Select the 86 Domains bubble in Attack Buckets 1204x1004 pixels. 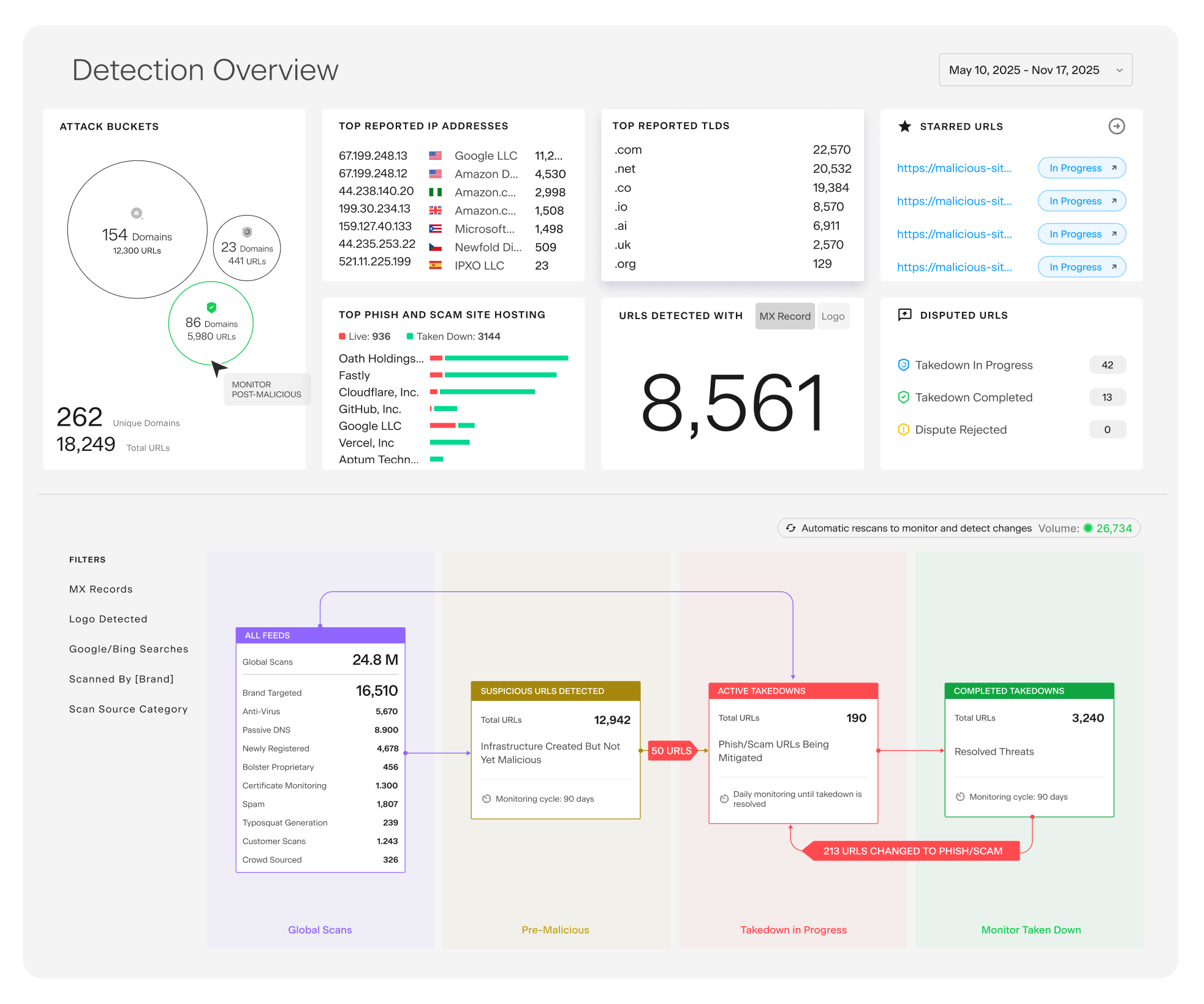tap(211, 323)
